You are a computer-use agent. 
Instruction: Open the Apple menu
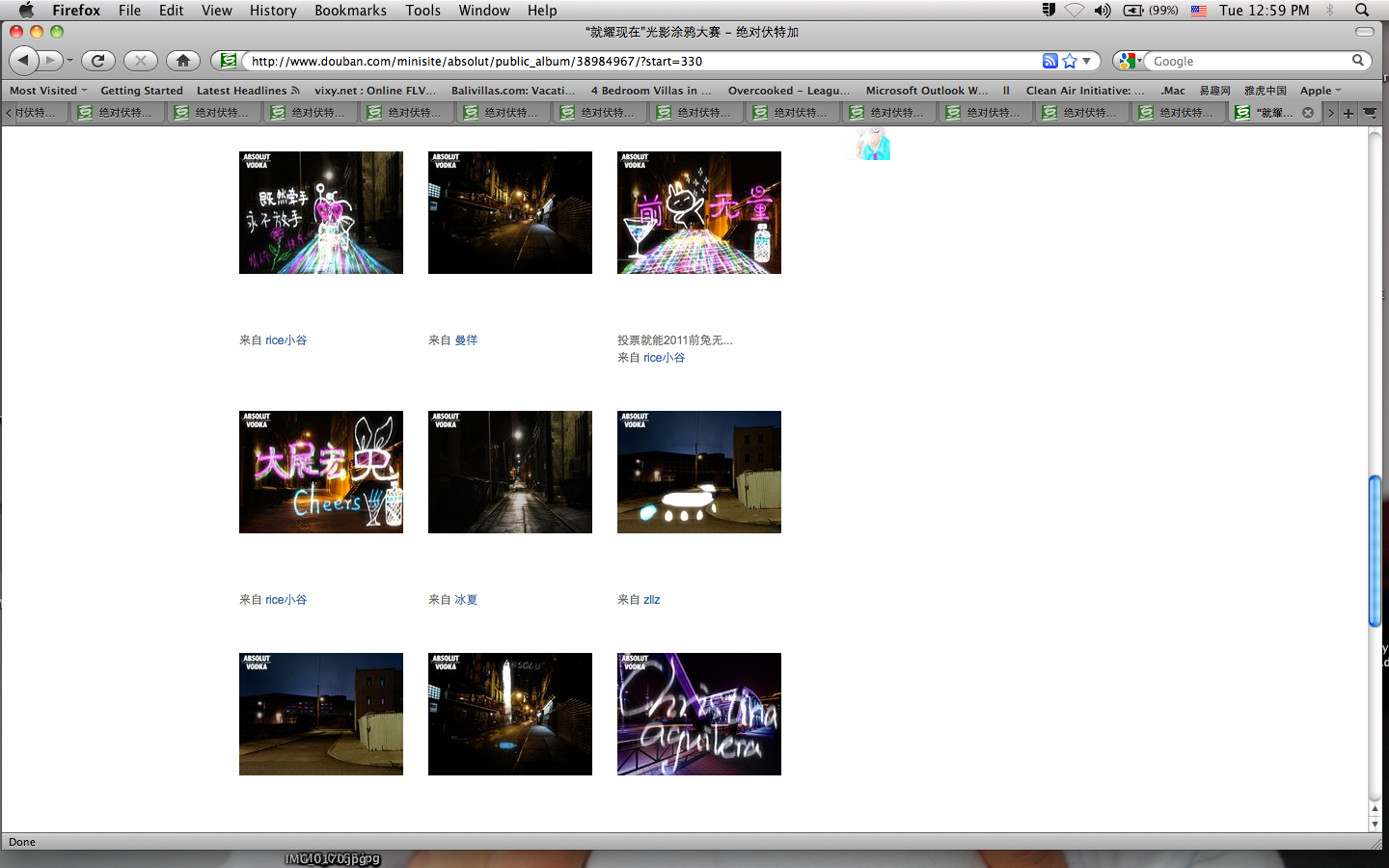click(x=26, y=10)
